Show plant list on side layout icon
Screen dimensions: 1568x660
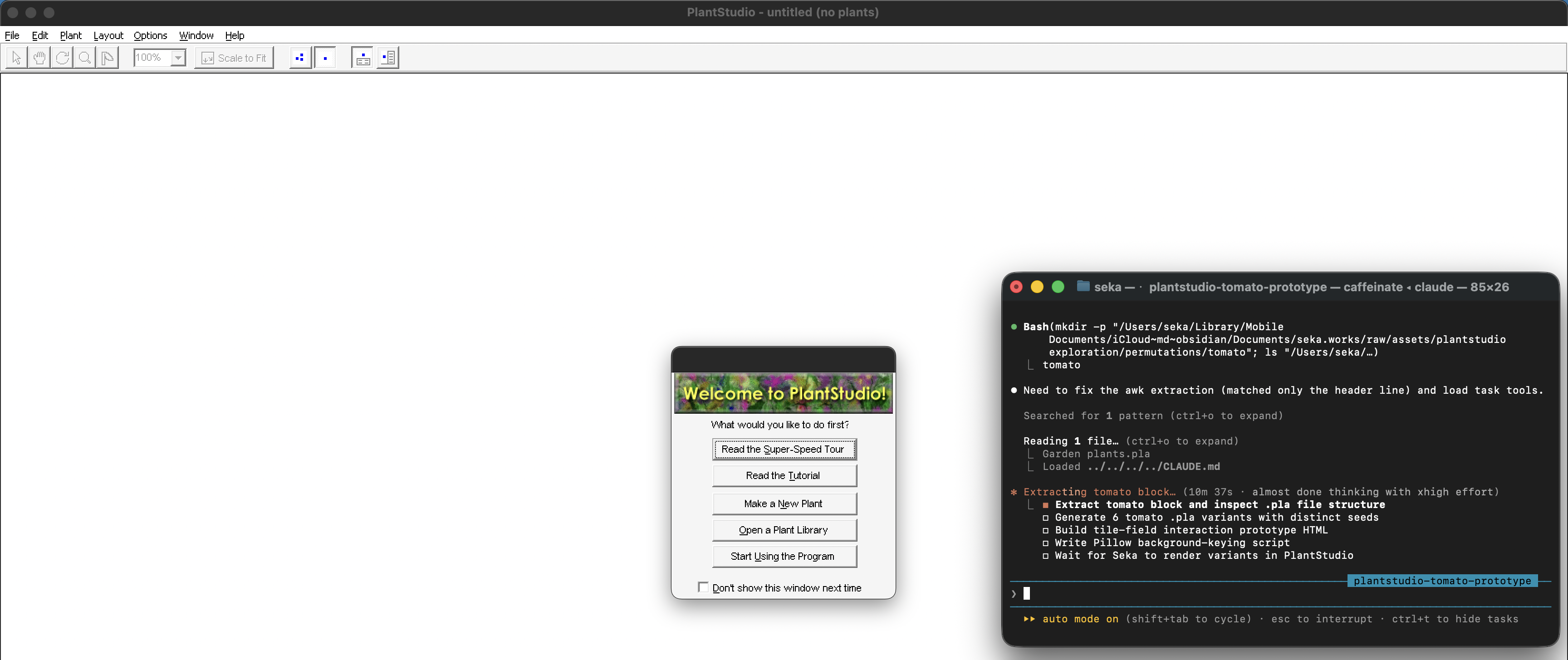388,58
